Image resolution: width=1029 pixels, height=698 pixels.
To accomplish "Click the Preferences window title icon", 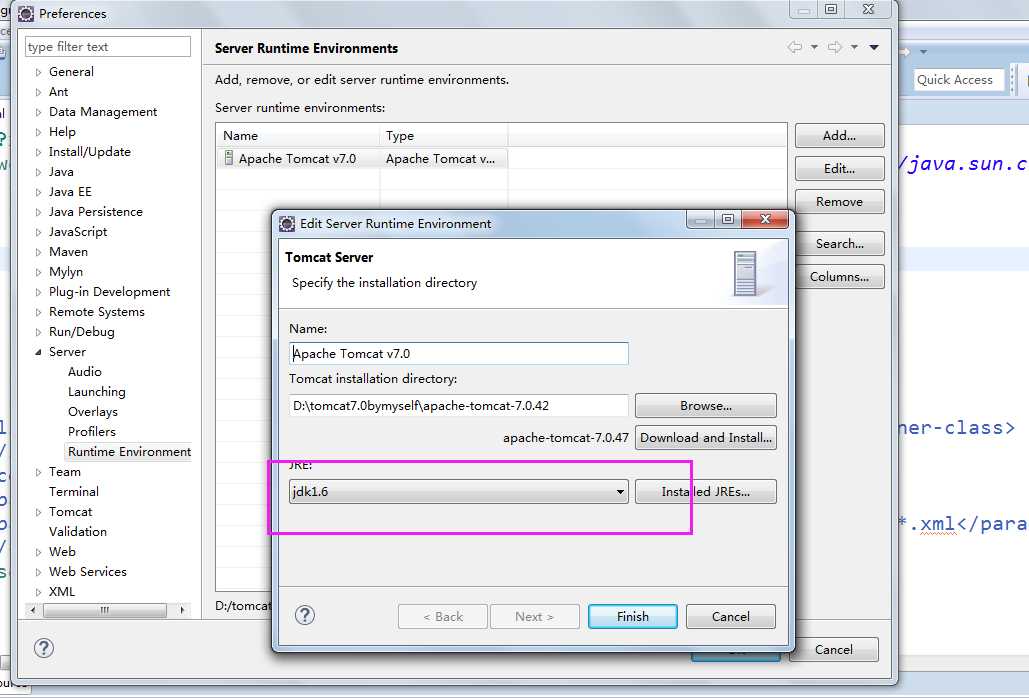I will [x=26, y=13].
